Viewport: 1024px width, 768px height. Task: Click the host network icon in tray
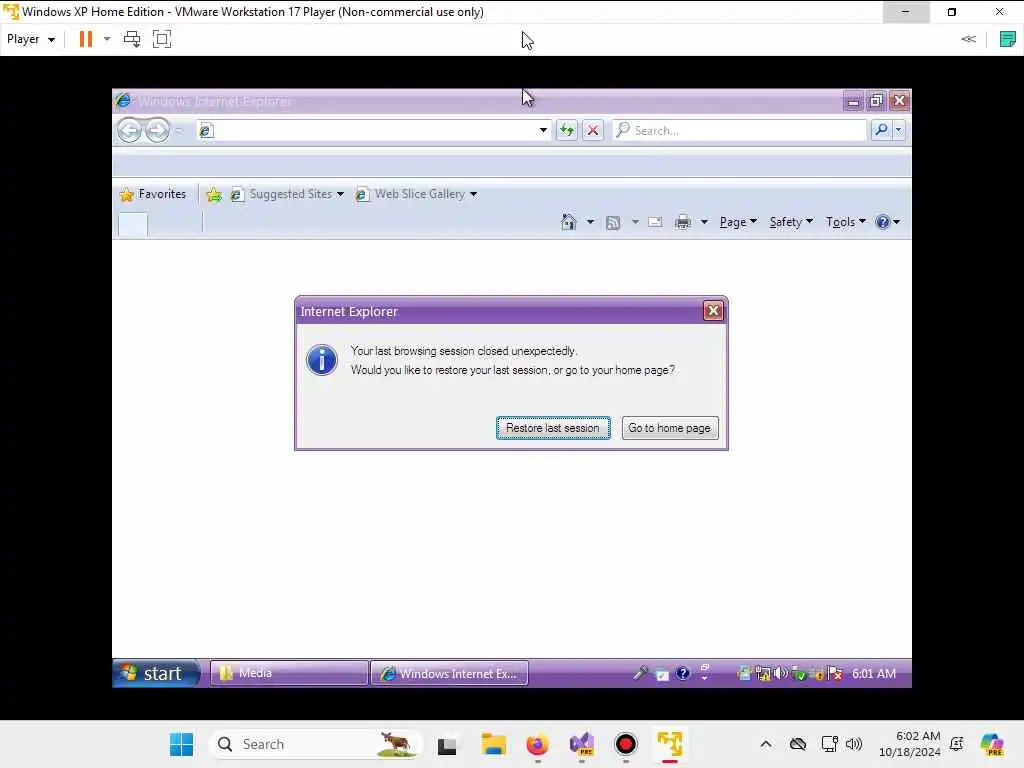pyautogui.click(x=829, y=744)
